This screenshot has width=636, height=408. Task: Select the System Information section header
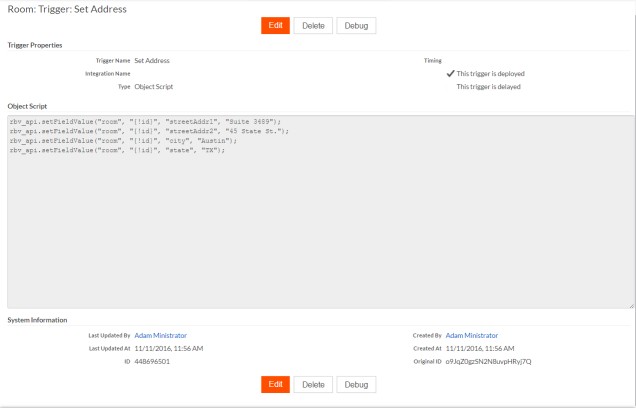pyautogui.click(x=37, y=320)
